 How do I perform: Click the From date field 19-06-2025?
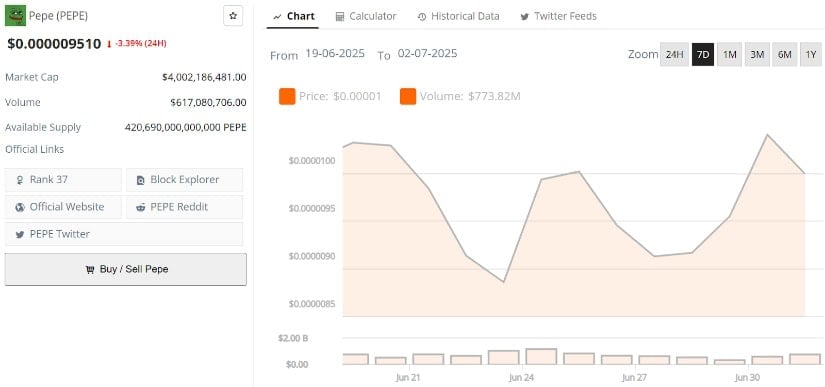pos(335,53)
